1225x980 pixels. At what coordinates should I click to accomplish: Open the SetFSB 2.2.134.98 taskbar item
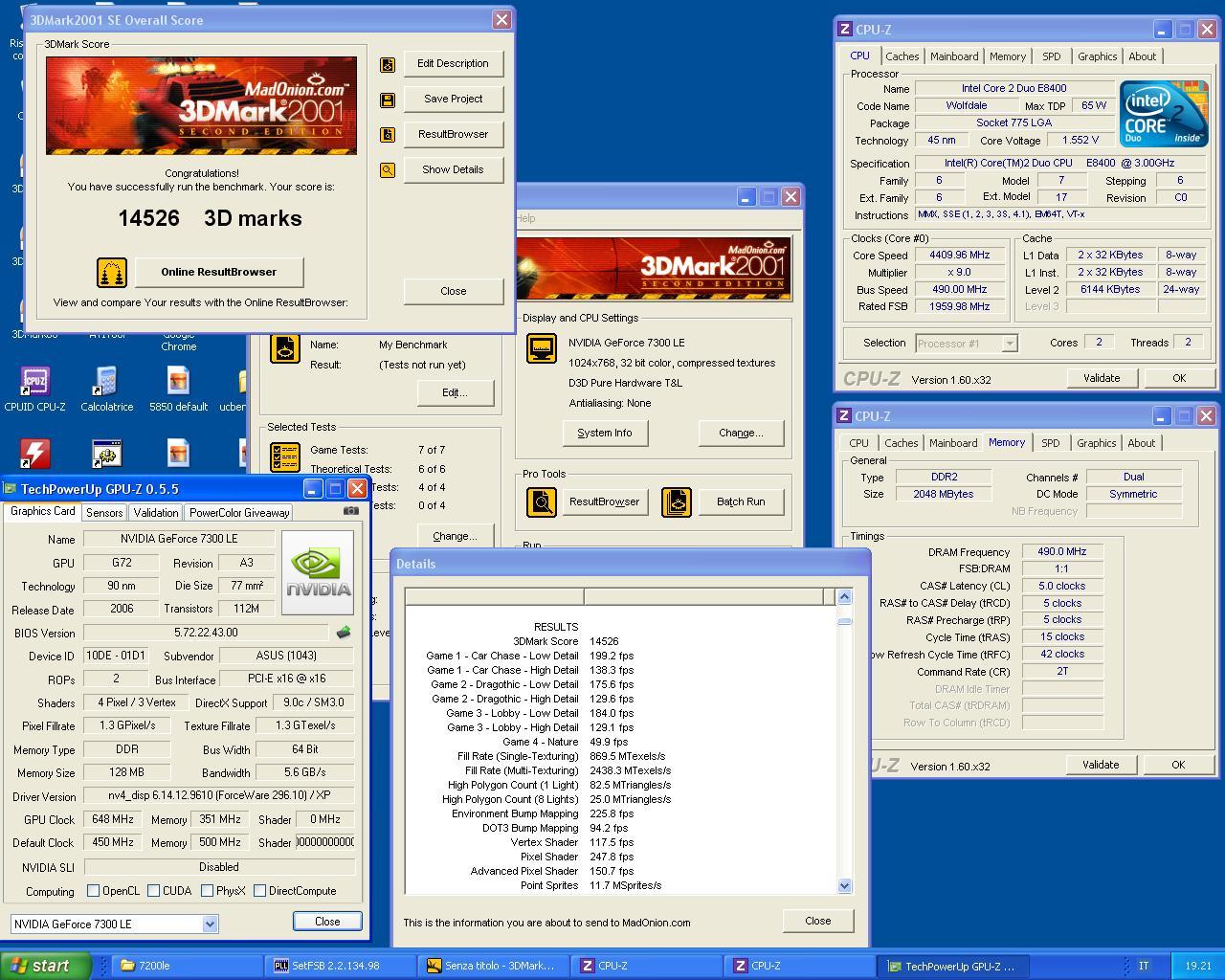[342, 967]
